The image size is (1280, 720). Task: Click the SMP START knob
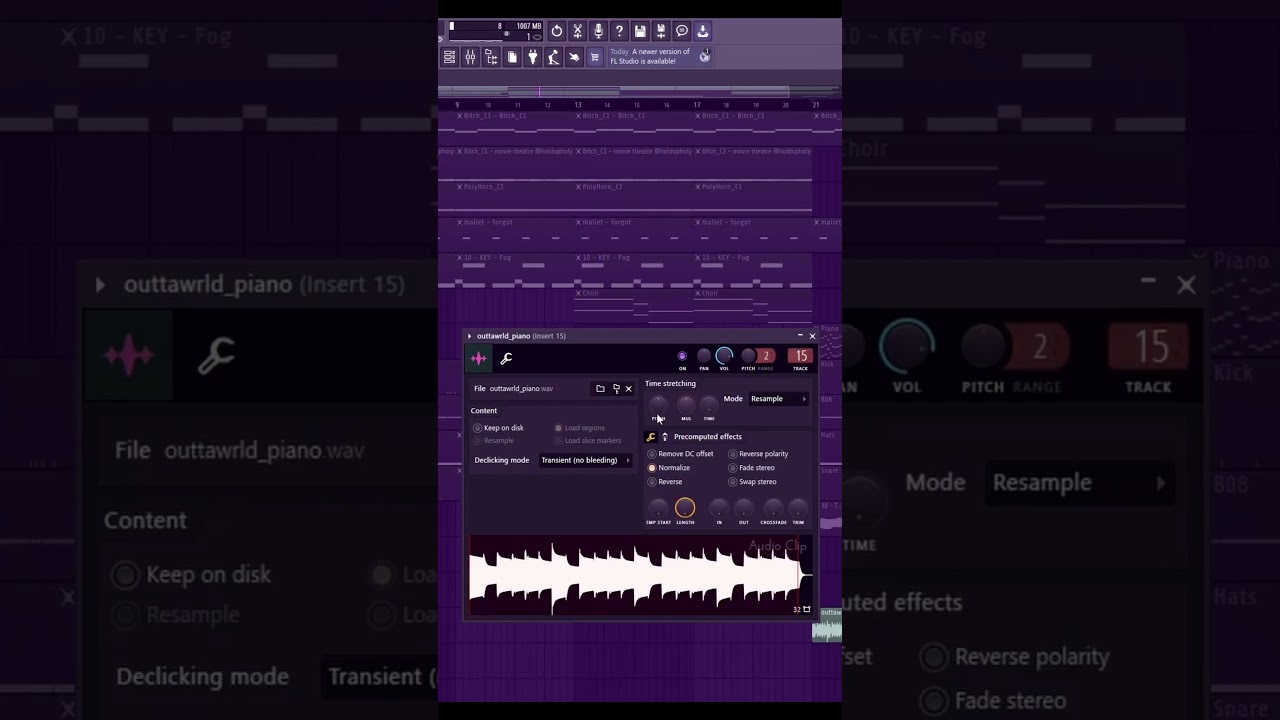(x=658, y=508)
